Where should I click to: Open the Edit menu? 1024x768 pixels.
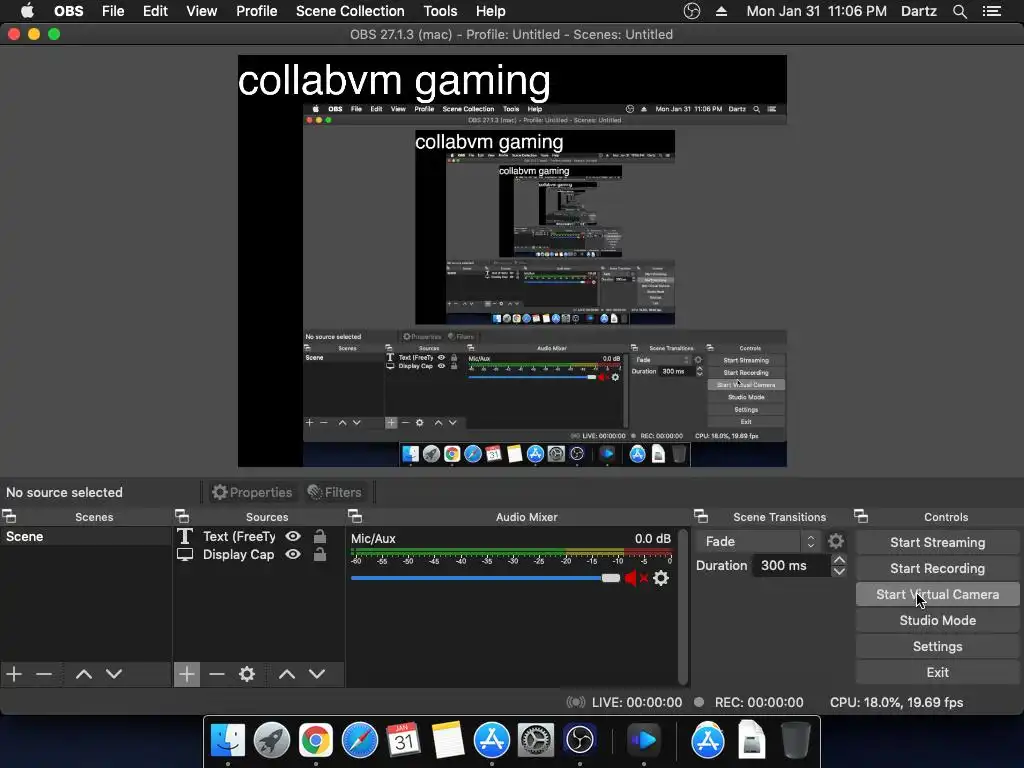(x=155, y=11)
